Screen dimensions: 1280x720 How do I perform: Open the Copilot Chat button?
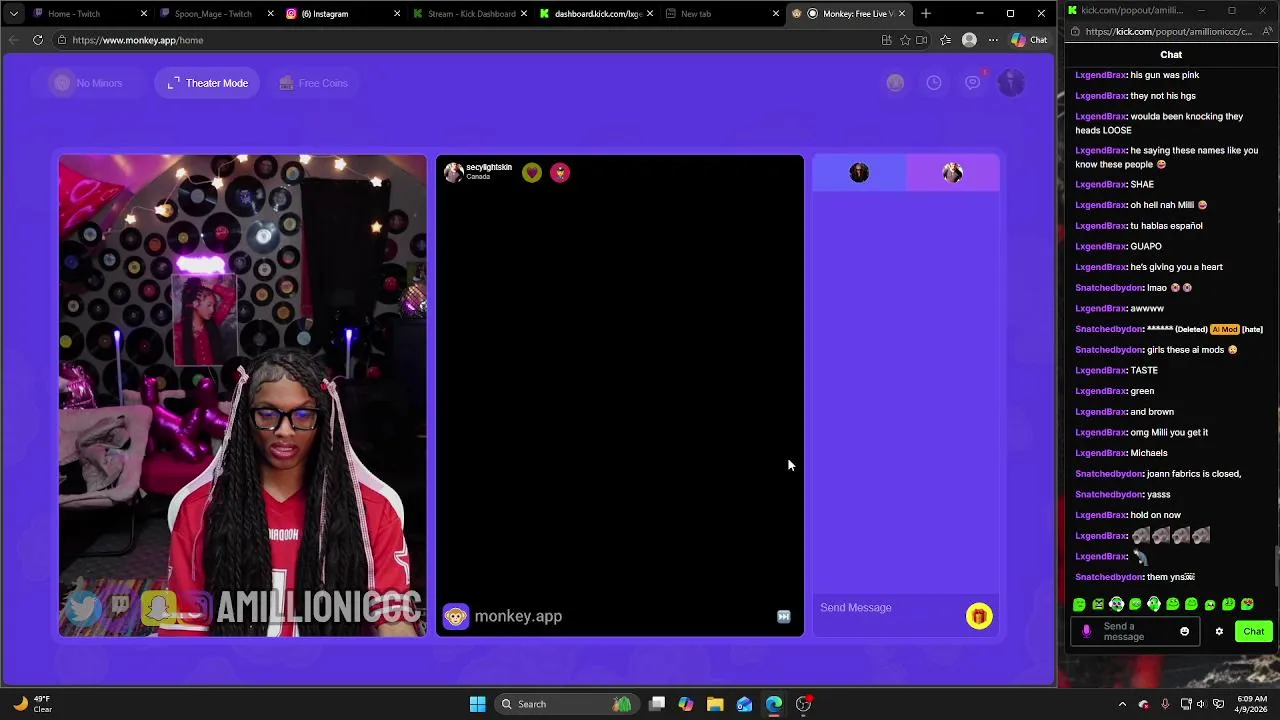point(1029,40)
